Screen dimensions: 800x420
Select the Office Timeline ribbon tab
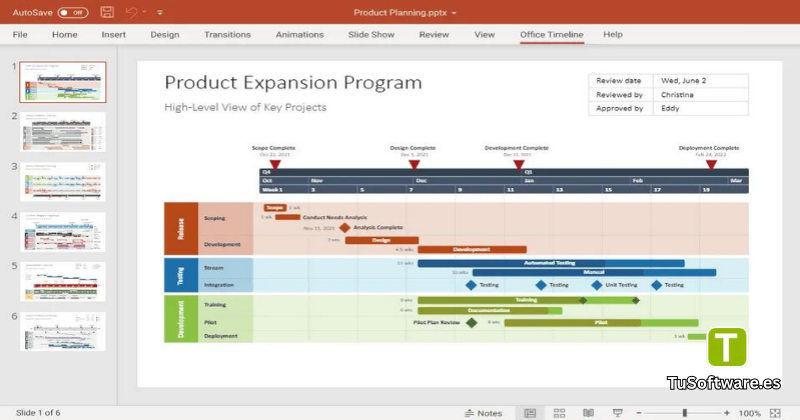(x=552, y=34)
